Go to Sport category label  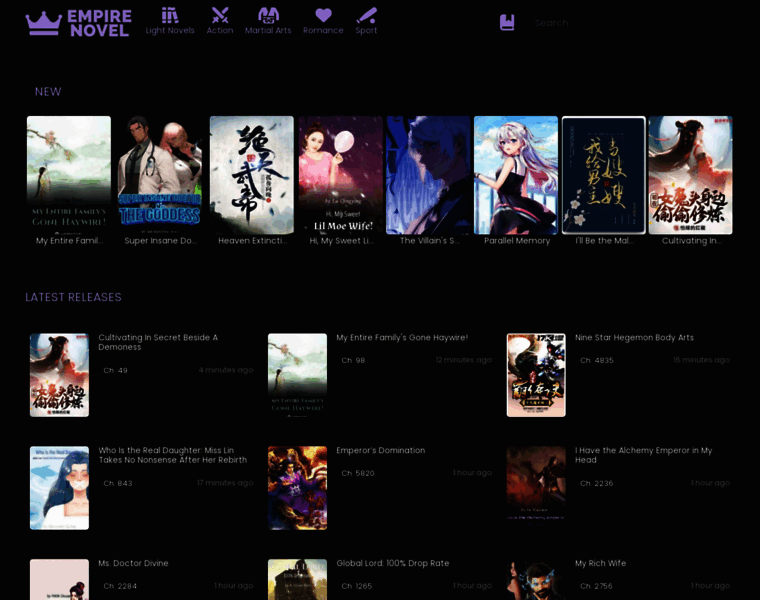point(366,30)
